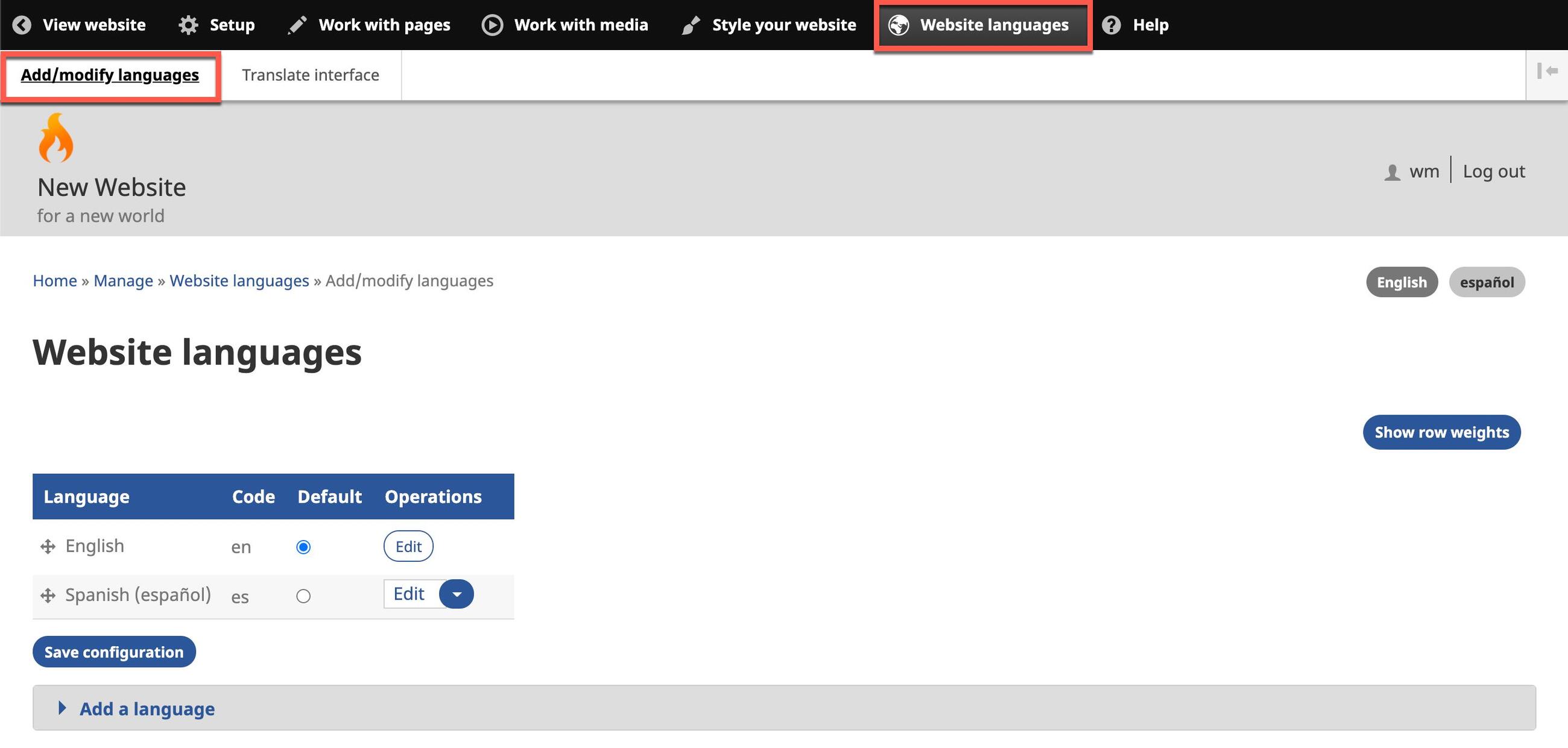This screenshot has width=1568, height=748.
Task: Click Show row weights button
Action: [x=1441, y=432]
